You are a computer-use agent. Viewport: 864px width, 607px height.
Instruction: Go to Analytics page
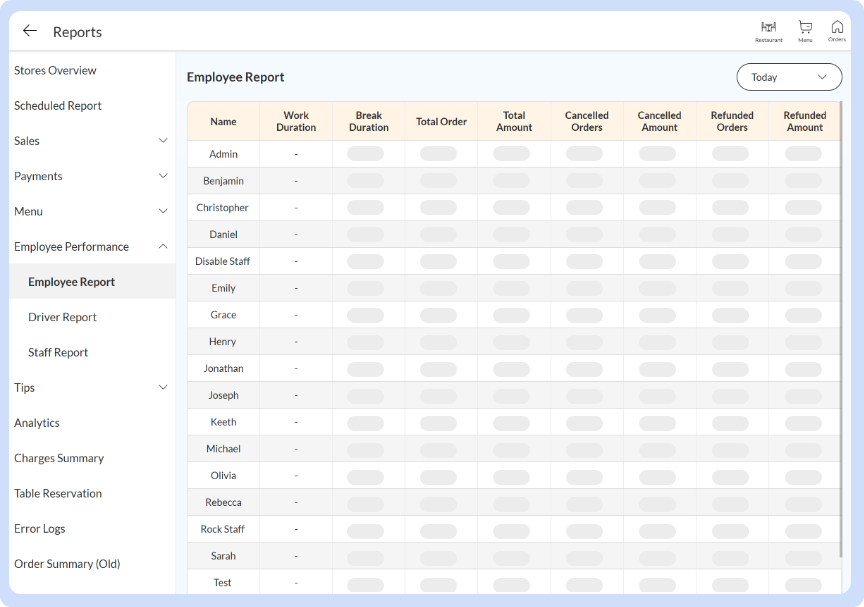click(x=37, y=423)
